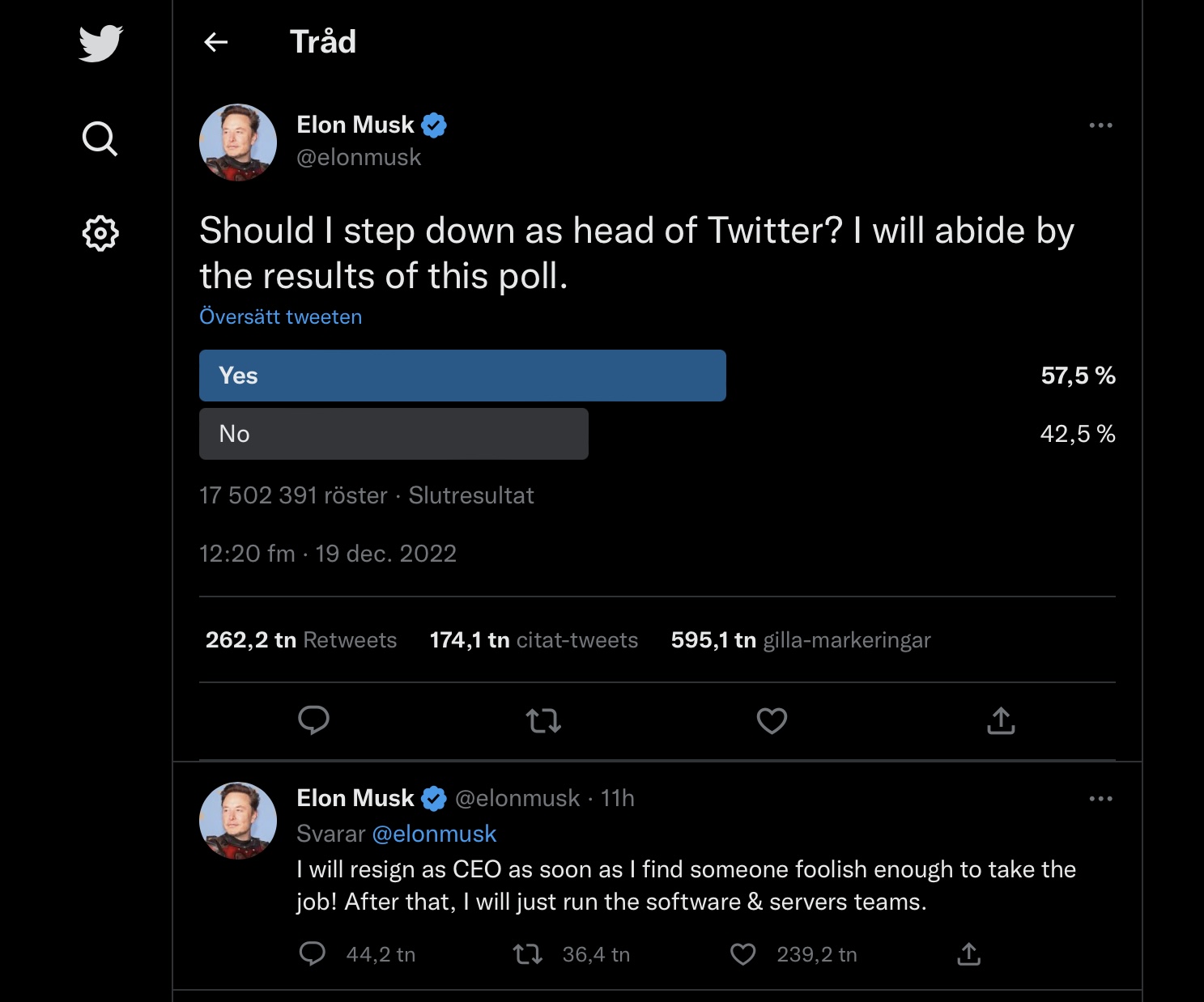The width and height of the screenshot is (1204, 1002).
Task: Click the Twitter bird logo
Action: [x=100, y=43]
